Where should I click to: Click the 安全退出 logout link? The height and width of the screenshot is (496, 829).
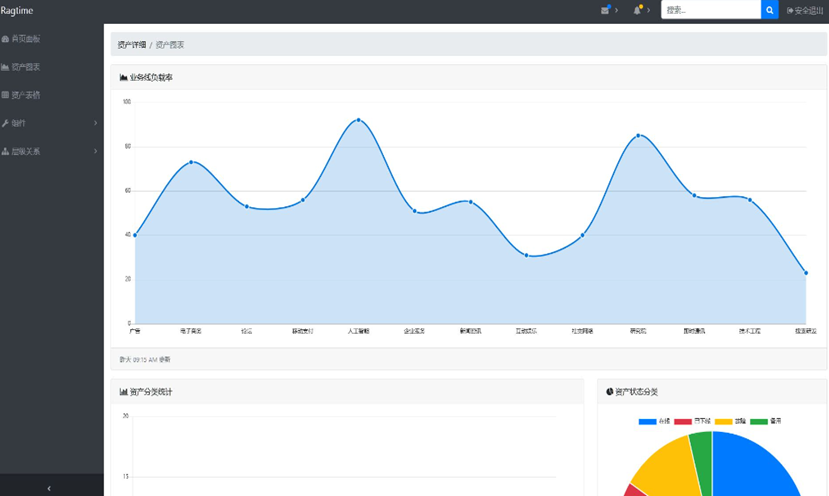805,11
